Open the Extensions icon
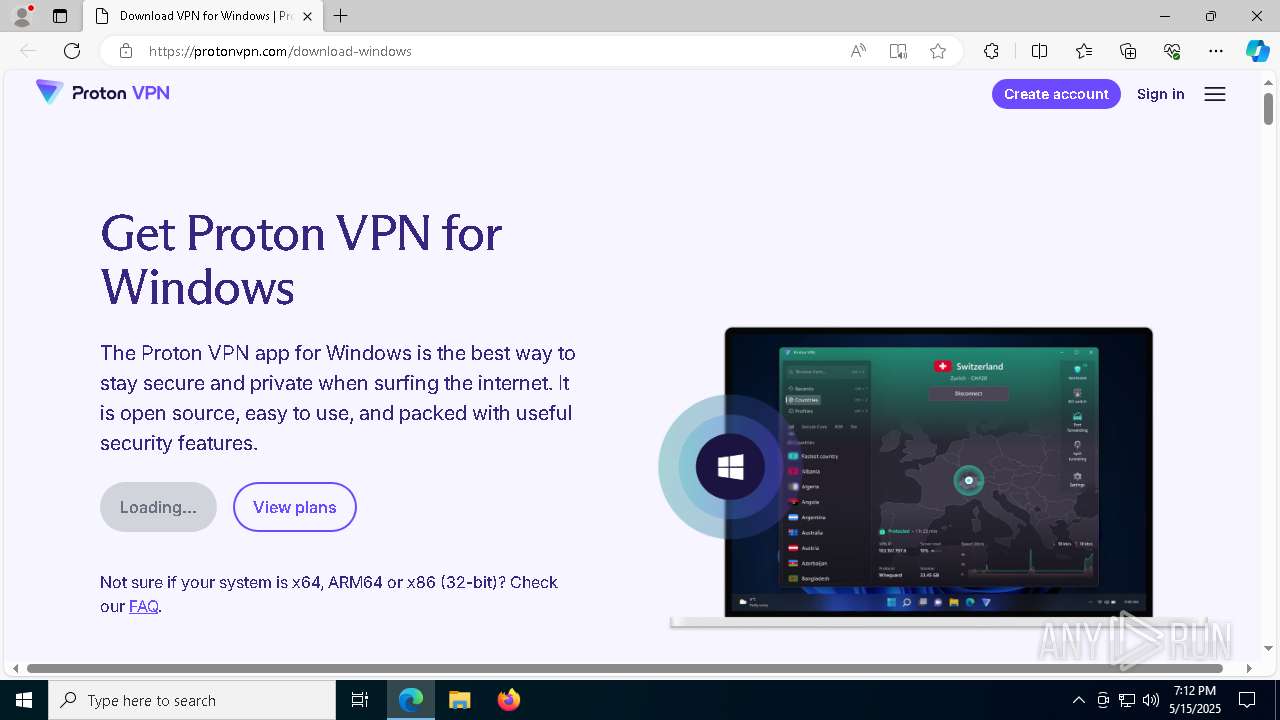1280x720 pixels. (x=991, y=51)
